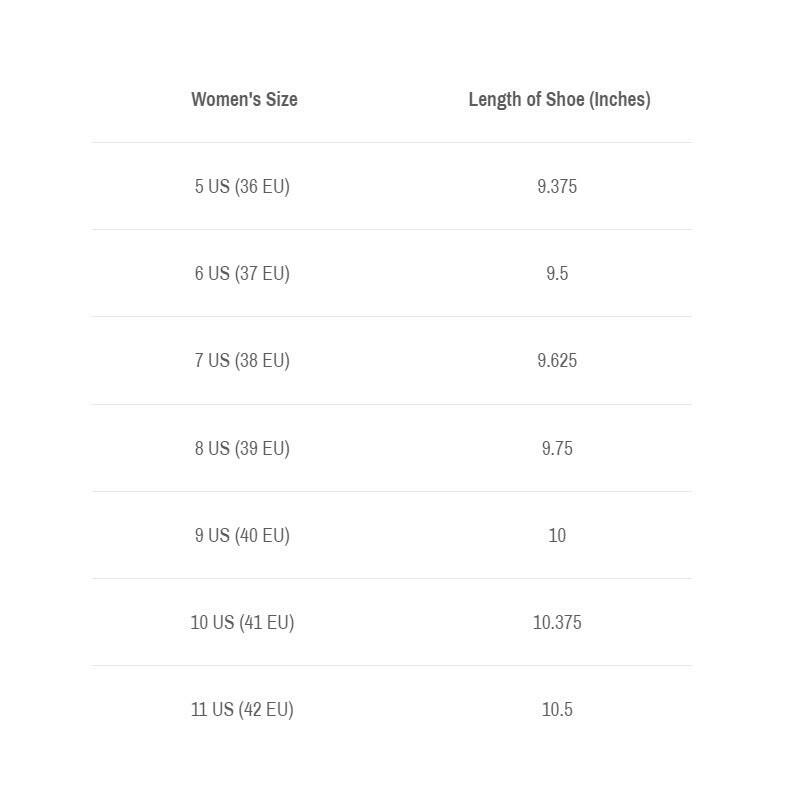Click the shoe length value 10

point(557,535)
